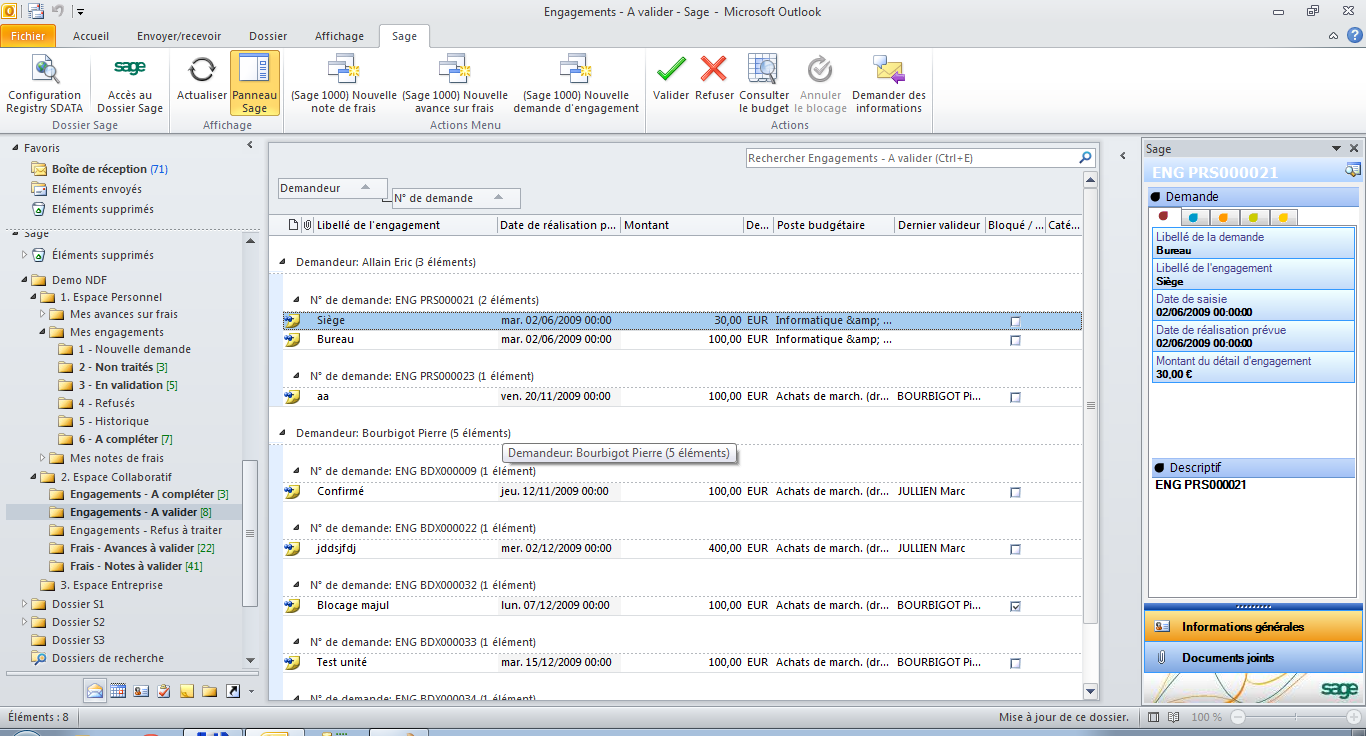
Task: Create a new Sage 1000 avance sur frais
Action: pyautogui.click(x=455, y=84)
